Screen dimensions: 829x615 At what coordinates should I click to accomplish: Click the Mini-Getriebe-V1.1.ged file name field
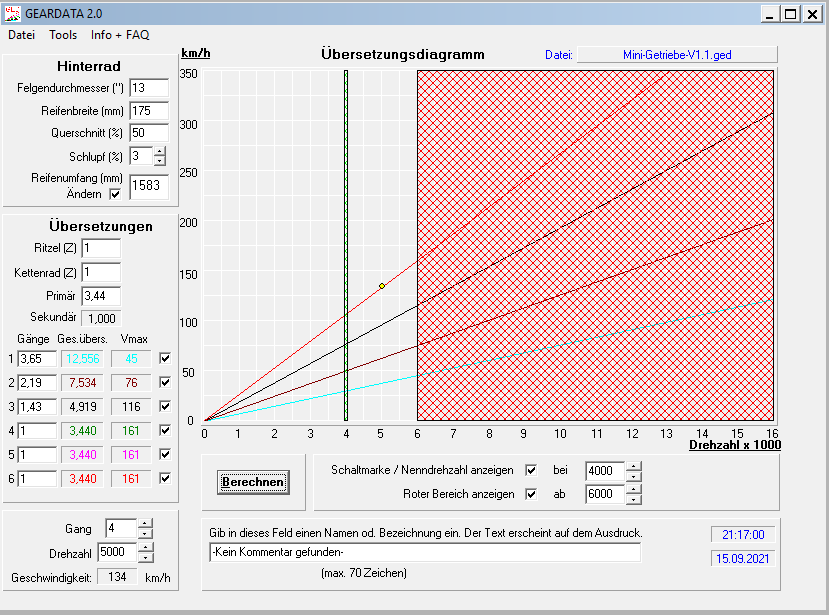coord(677,55)
